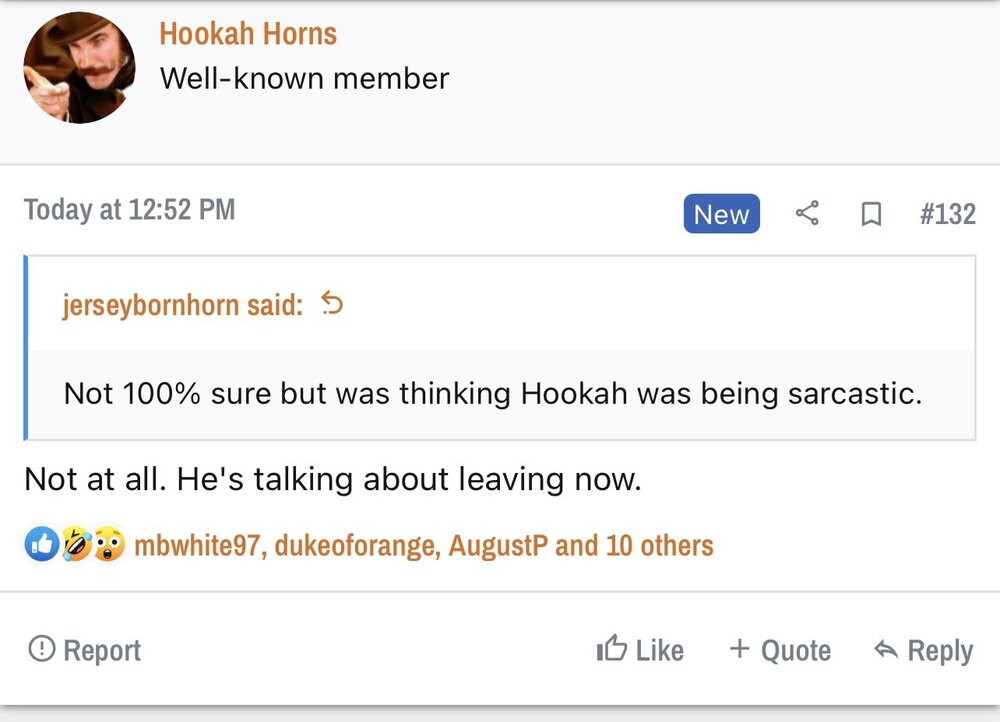1000x722 pixels.
Task: Click the arrow beside jerseybornhorn said
Action: tap(332, 304)
